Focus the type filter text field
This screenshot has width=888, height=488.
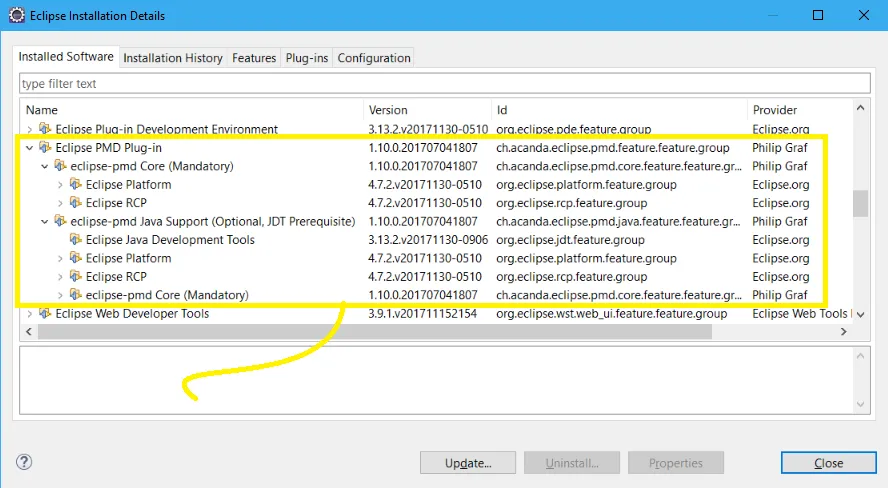click(x=445, y=83)
